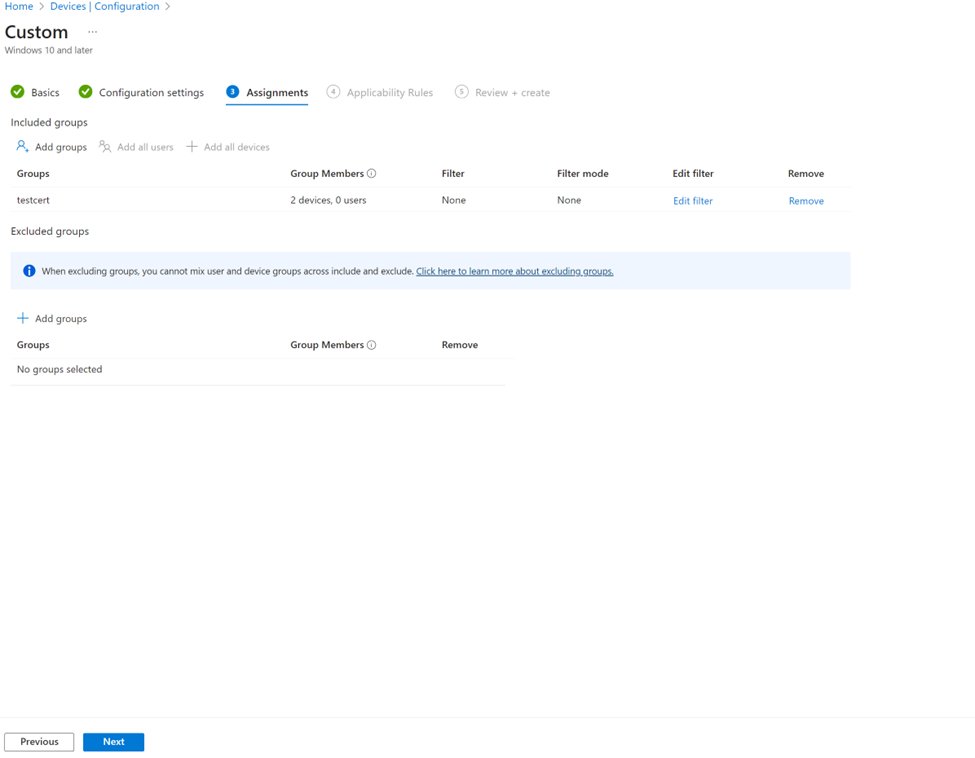Click the plus icon for Add all devices

point(192,147)
